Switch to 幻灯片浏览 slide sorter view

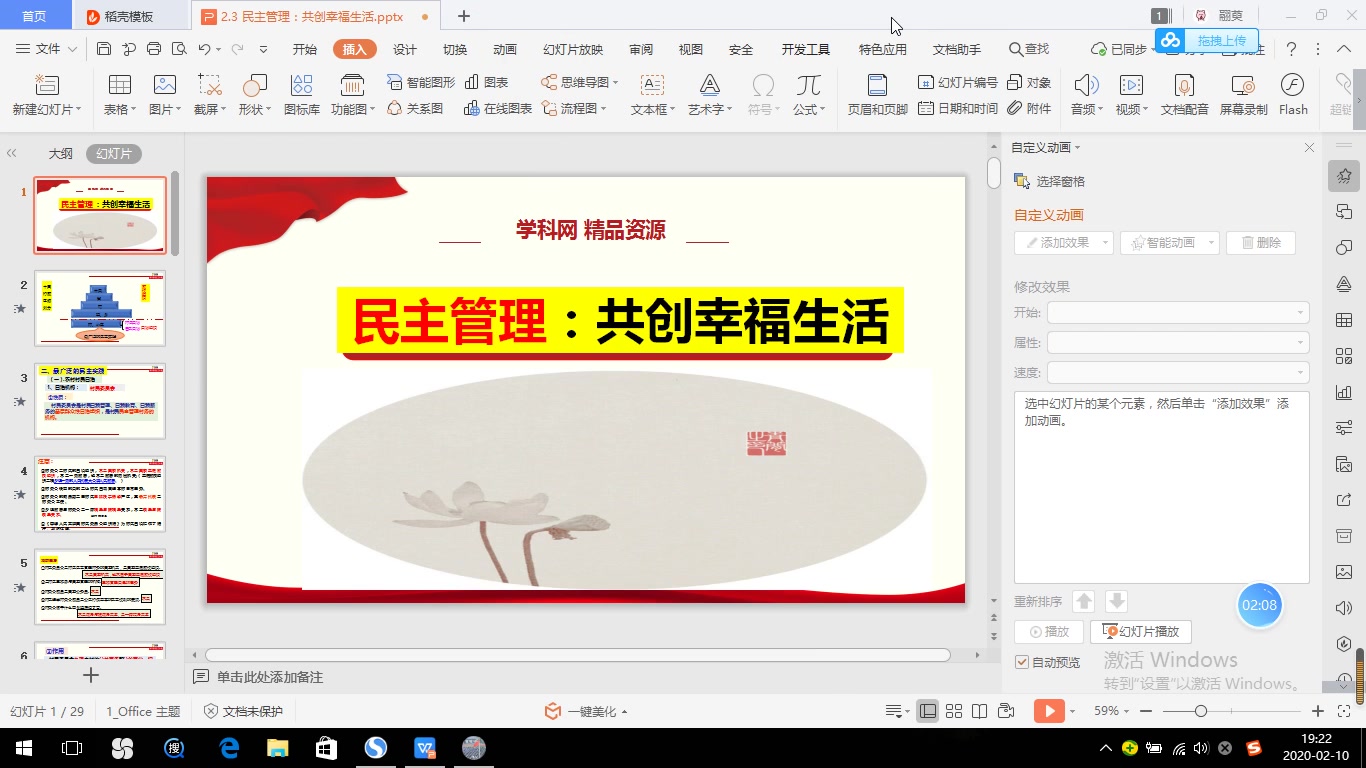coord(954,711)
